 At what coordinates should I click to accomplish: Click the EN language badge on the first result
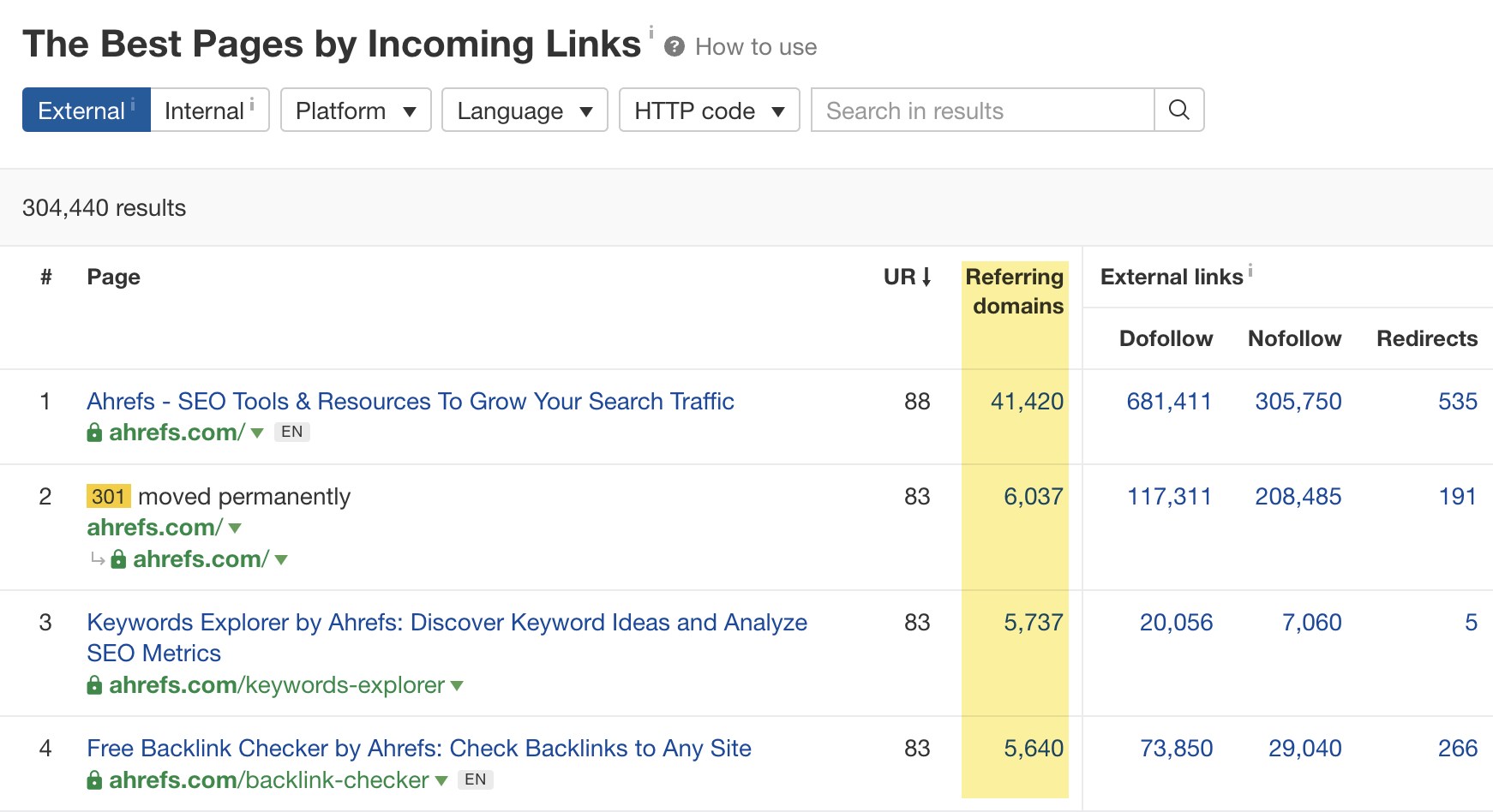[291, 432]
